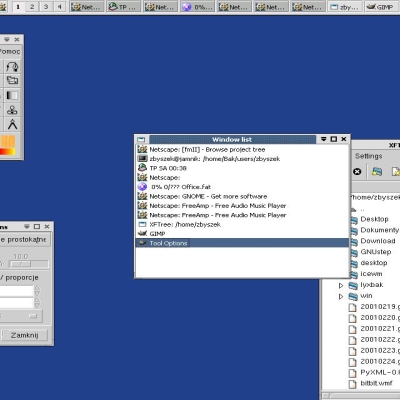Select '0% 0/??? Office.fat' row
400x400 pixels.
(x=242, y=187)
